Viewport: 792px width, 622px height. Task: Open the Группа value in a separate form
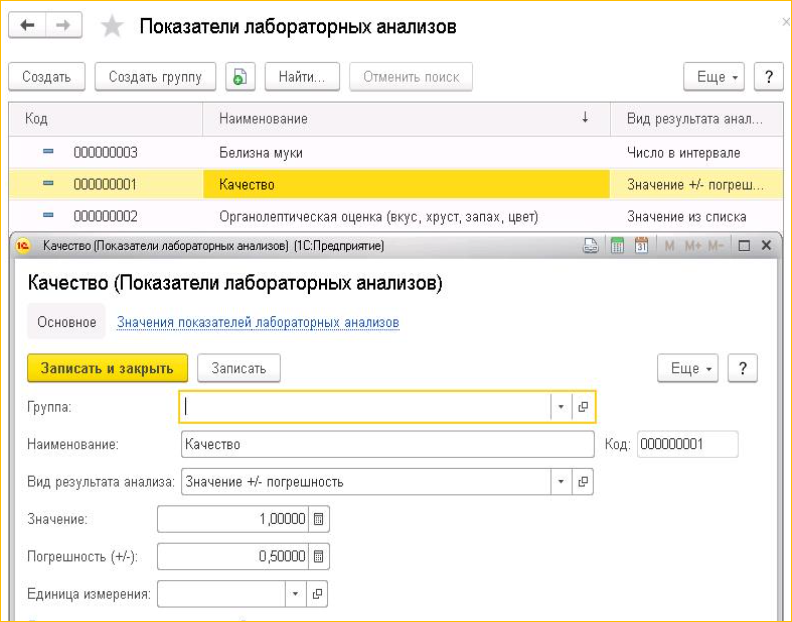[583, 407]
